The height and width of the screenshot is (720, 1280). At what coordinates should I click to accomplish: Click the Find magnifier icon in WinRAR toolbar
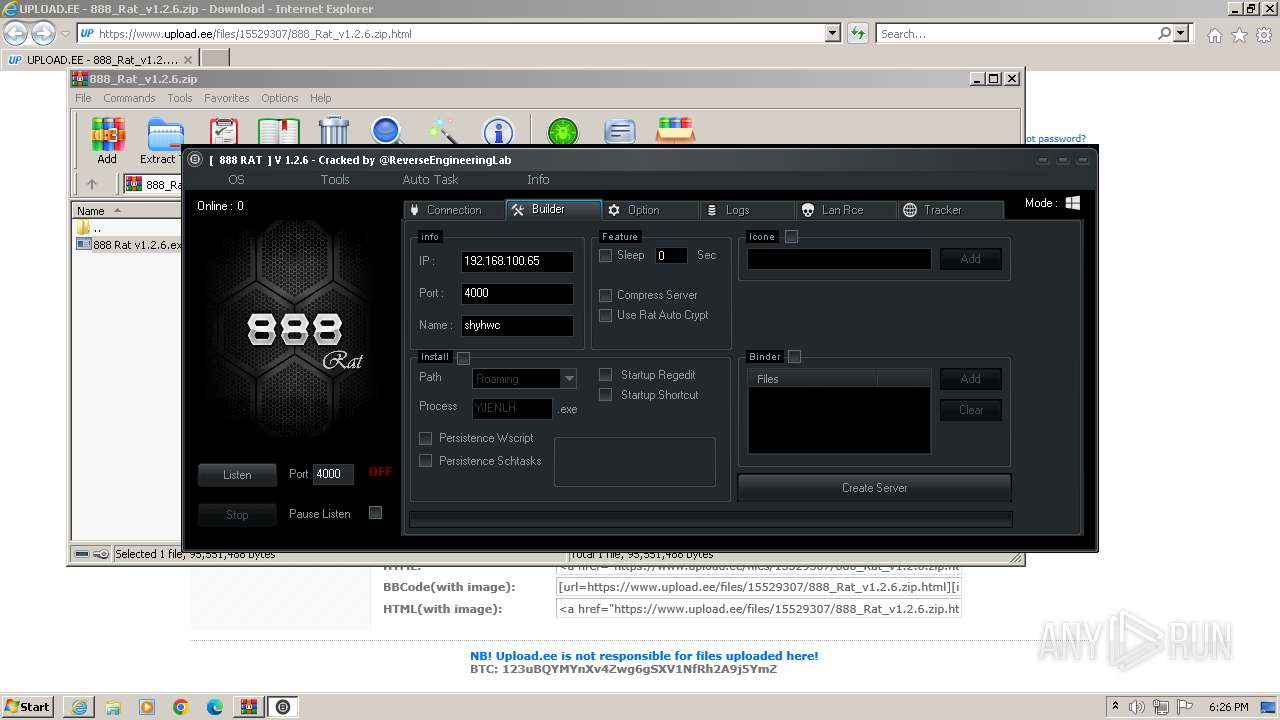tap(387, 132)
